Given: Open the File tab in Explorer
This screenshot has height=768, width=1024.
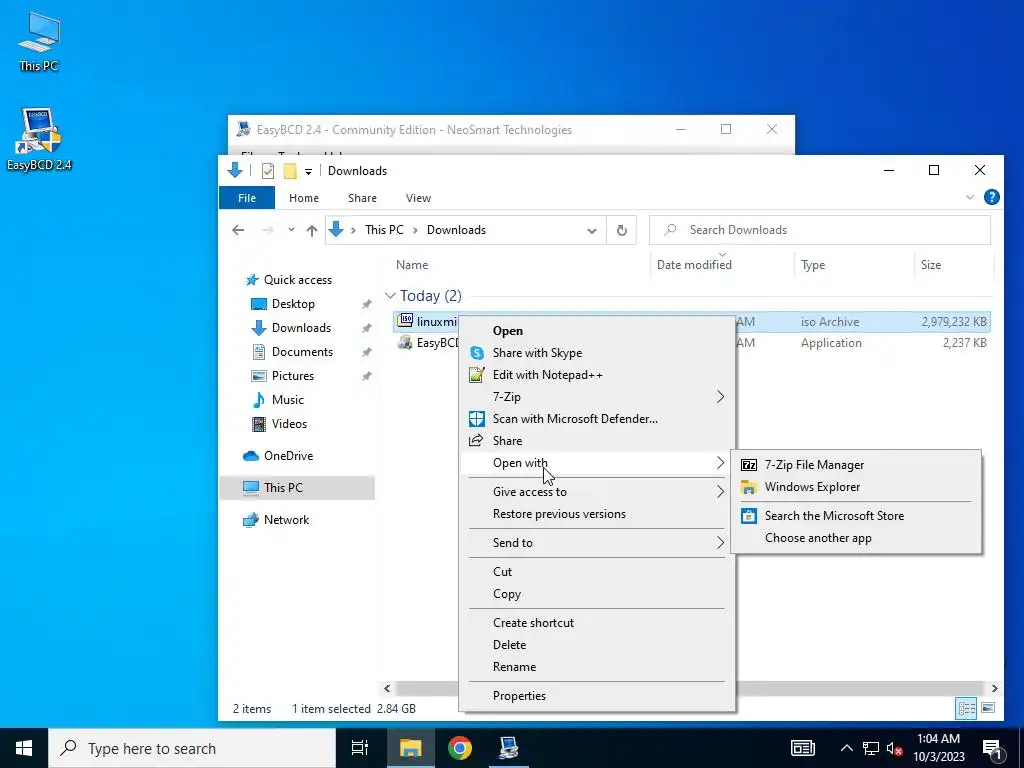Looking at the screenshot, I should click(247, 198).
